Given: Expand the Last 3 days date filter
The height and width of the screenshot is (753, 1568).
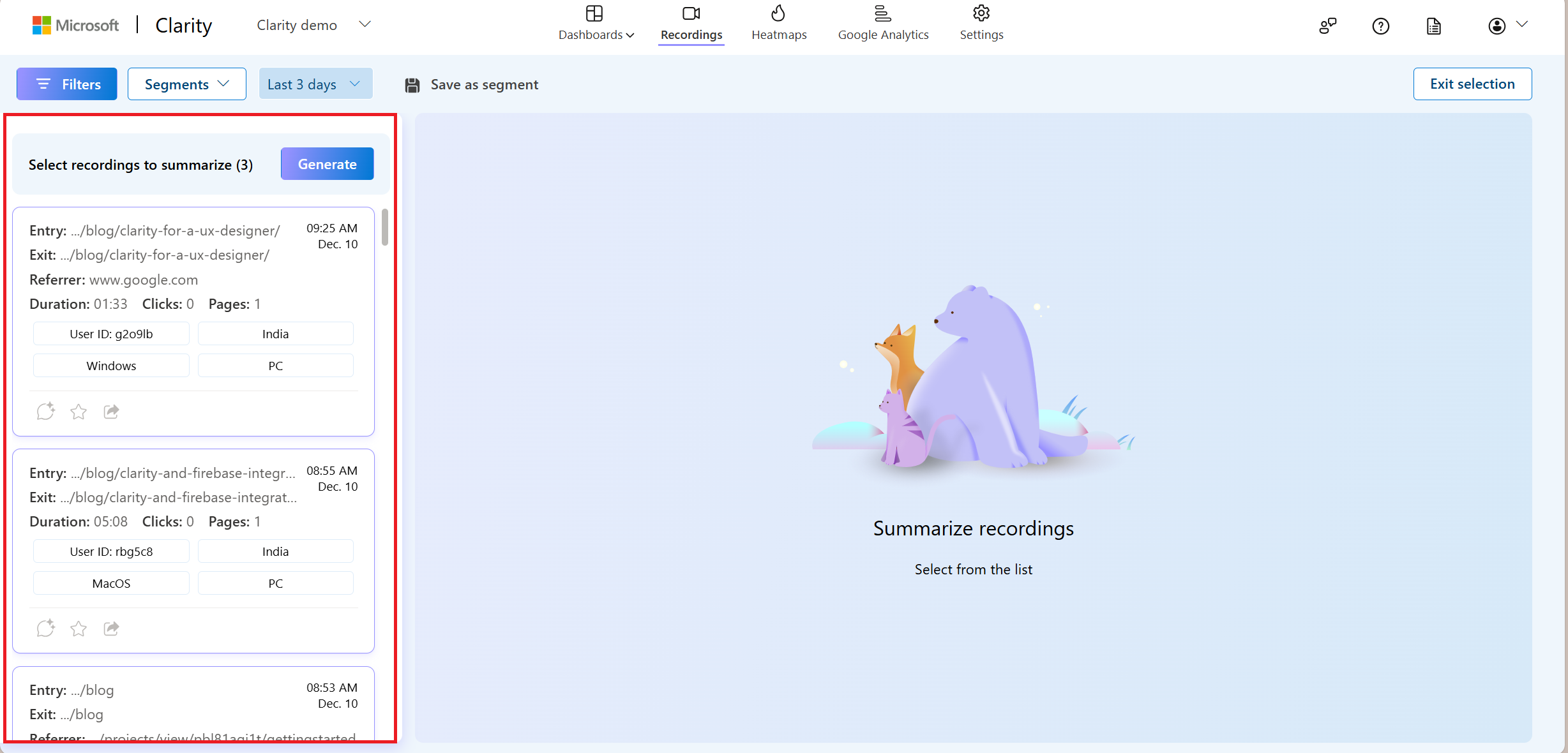Looking at the screenshot, I should click(313, 83).
